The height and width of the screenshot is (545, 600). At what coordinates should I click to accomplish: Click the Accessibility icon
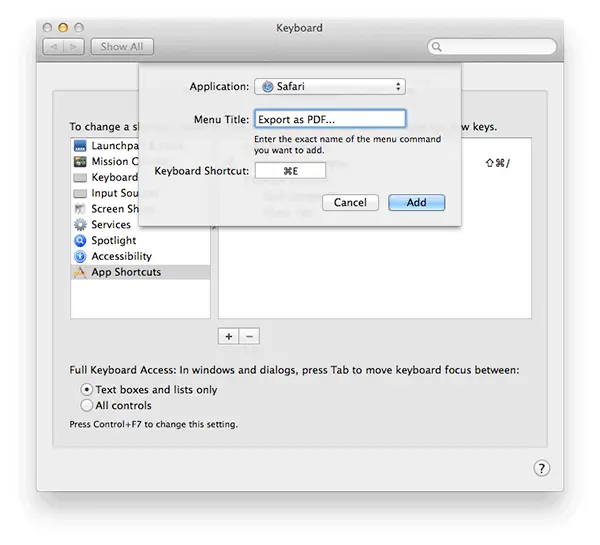coord(80,256)
